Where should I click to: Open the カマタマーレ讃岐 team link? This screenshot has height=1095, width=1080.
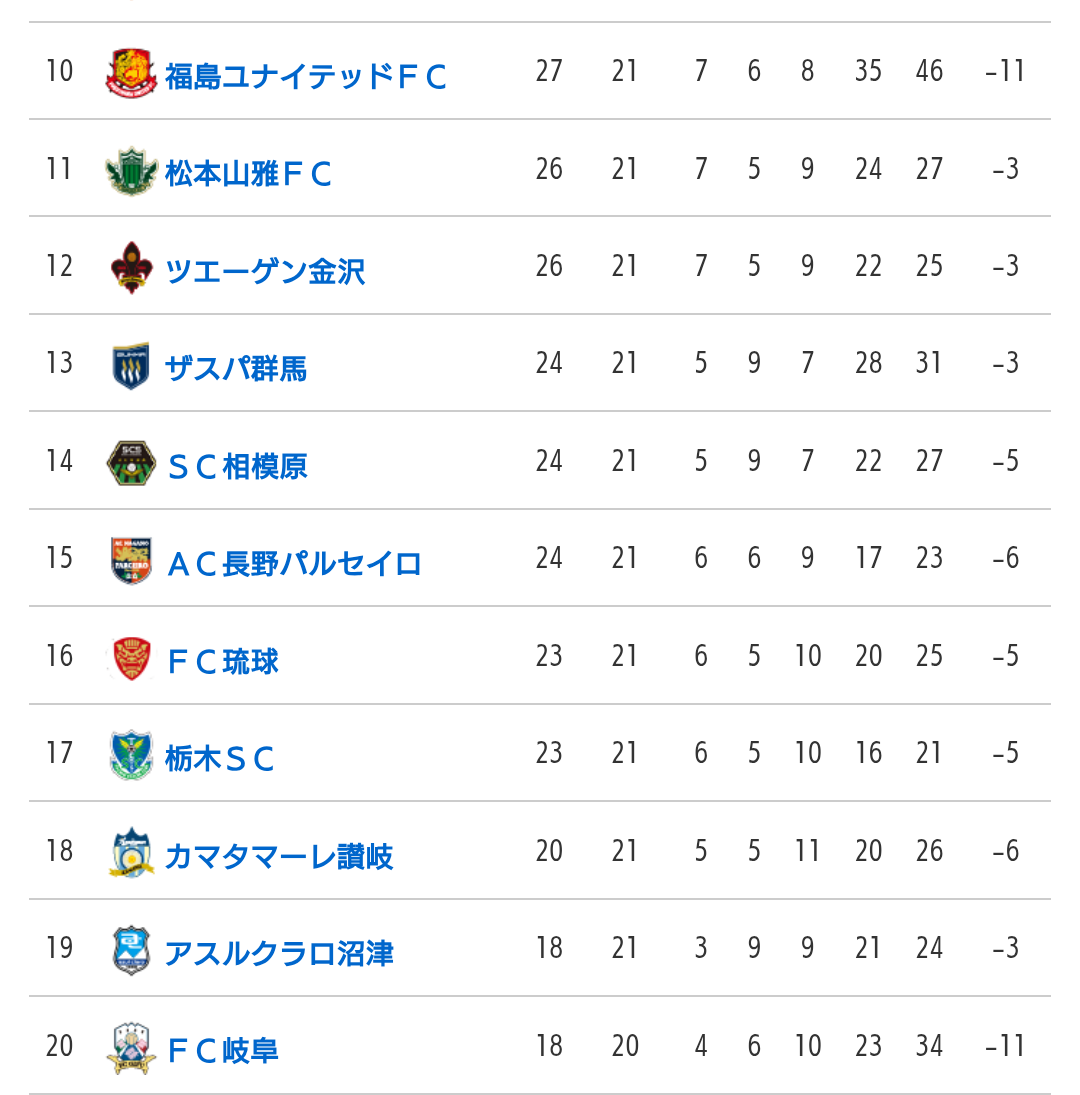pos(279,855)
